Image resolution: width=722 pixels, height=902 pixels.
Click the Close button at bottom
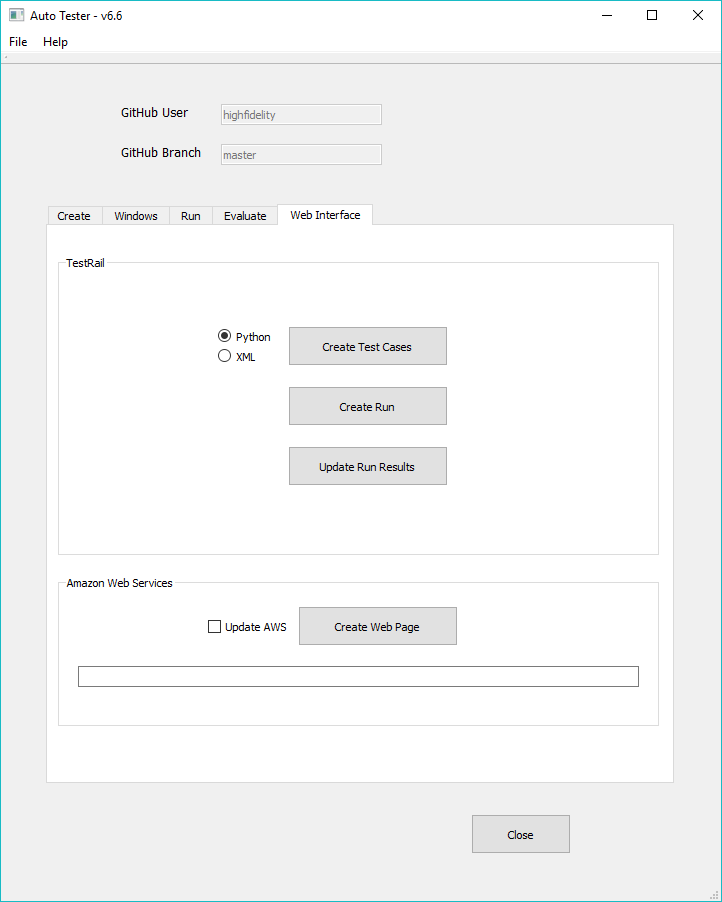tap(521, 834)
